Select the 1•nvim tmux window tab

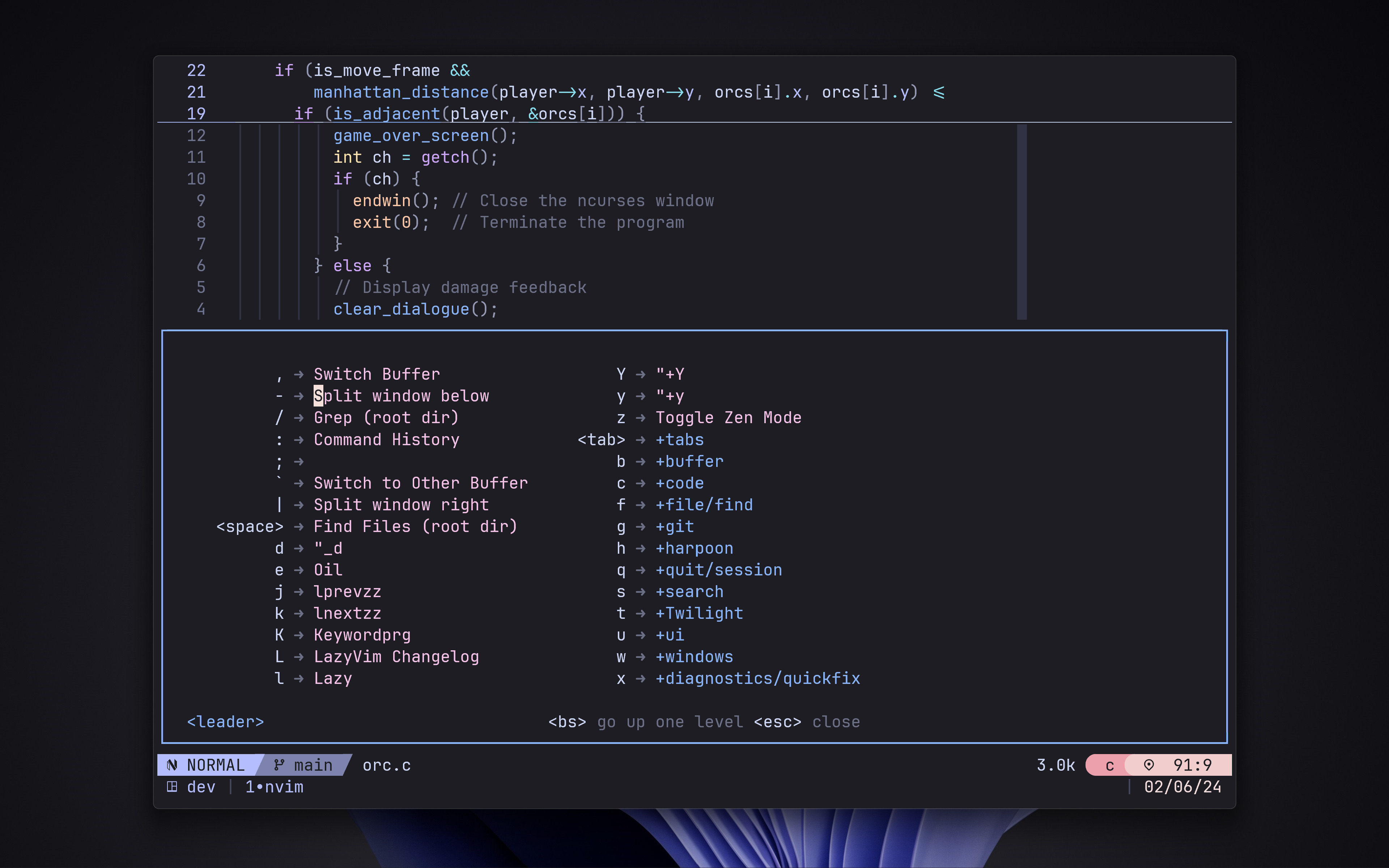coord(274,787)
